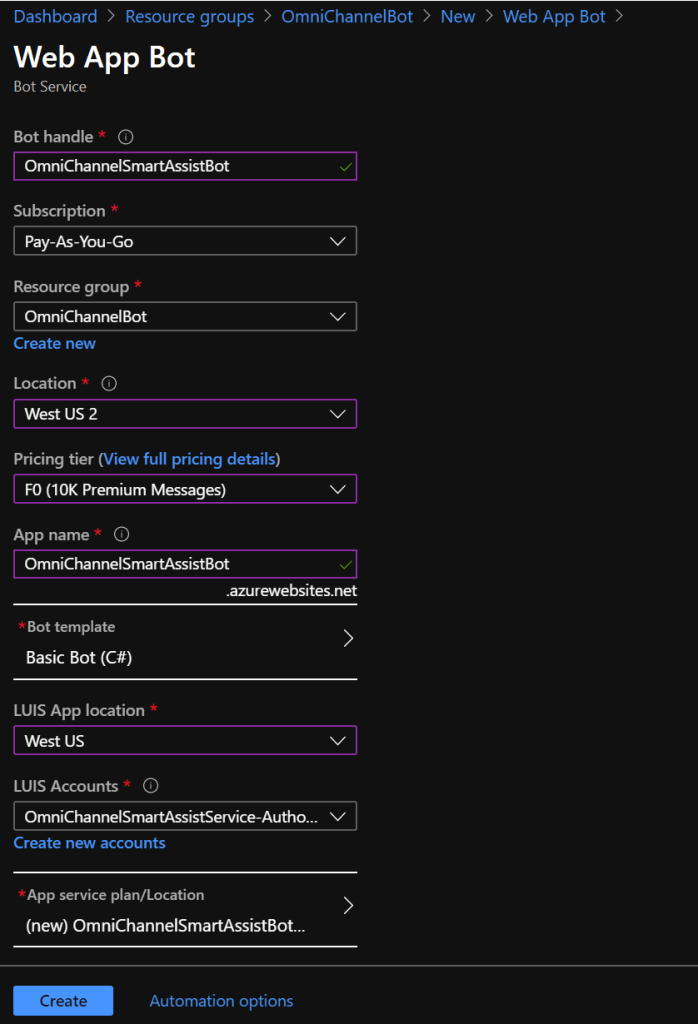698x1024 pixels.
Task: Open Bot template selection chevron
Action: (x=348, y=638)
